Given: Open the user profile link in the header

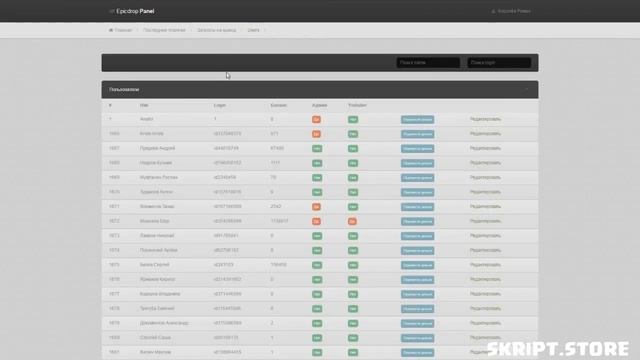Looking at the screenshot, I should point(511,11).
